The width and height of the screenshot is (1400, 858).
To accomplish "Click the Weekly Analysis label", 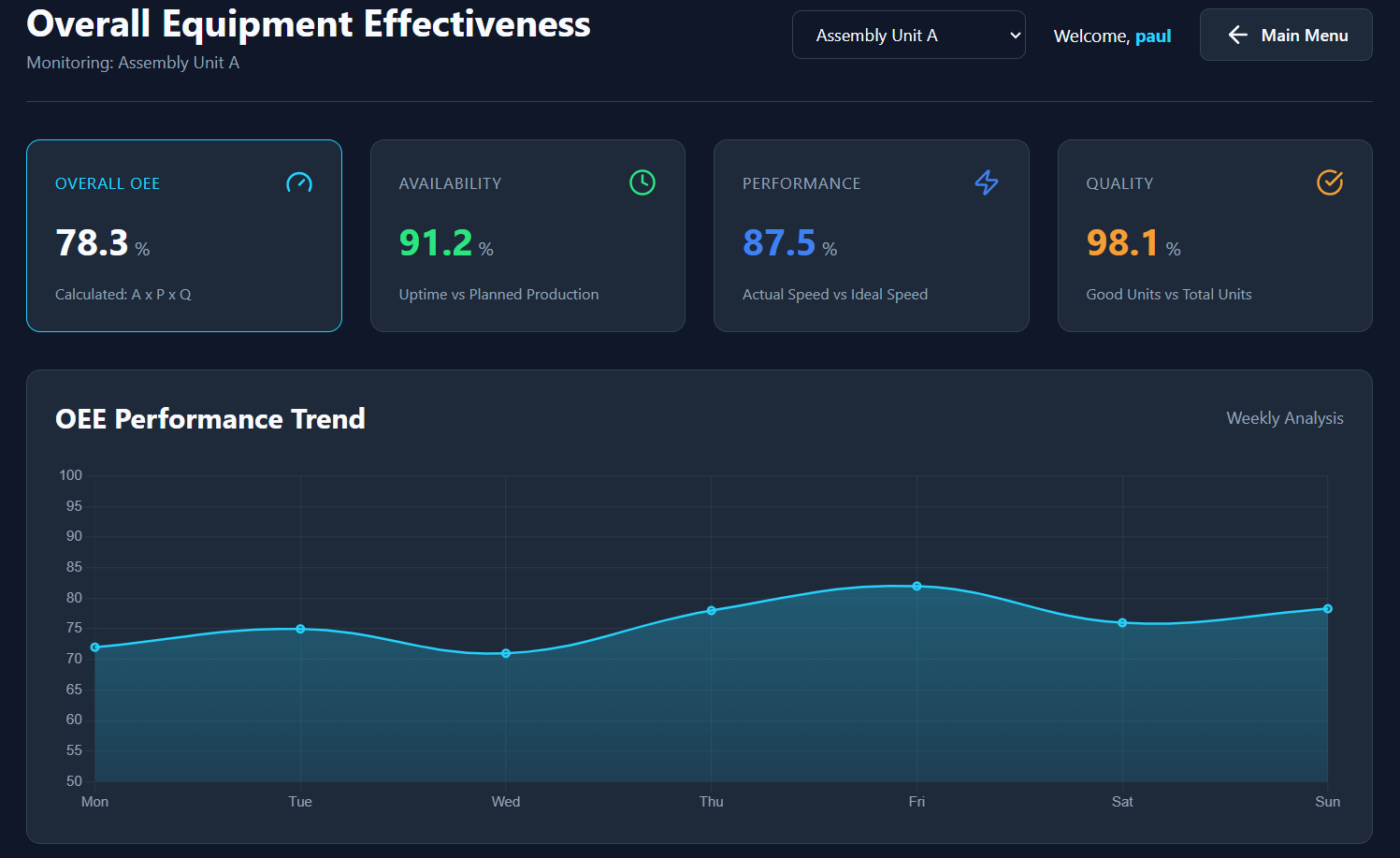I will click(1285, 418).
